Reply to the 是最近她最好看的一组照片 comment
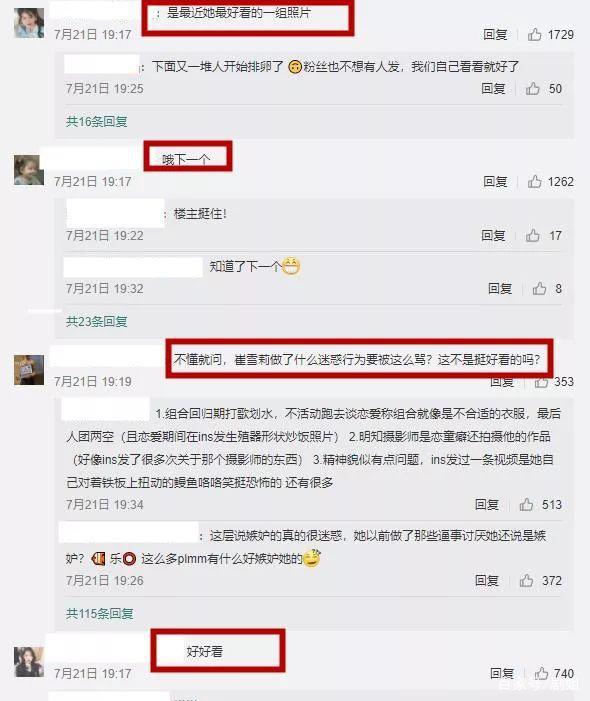 (x=495, y=34)
